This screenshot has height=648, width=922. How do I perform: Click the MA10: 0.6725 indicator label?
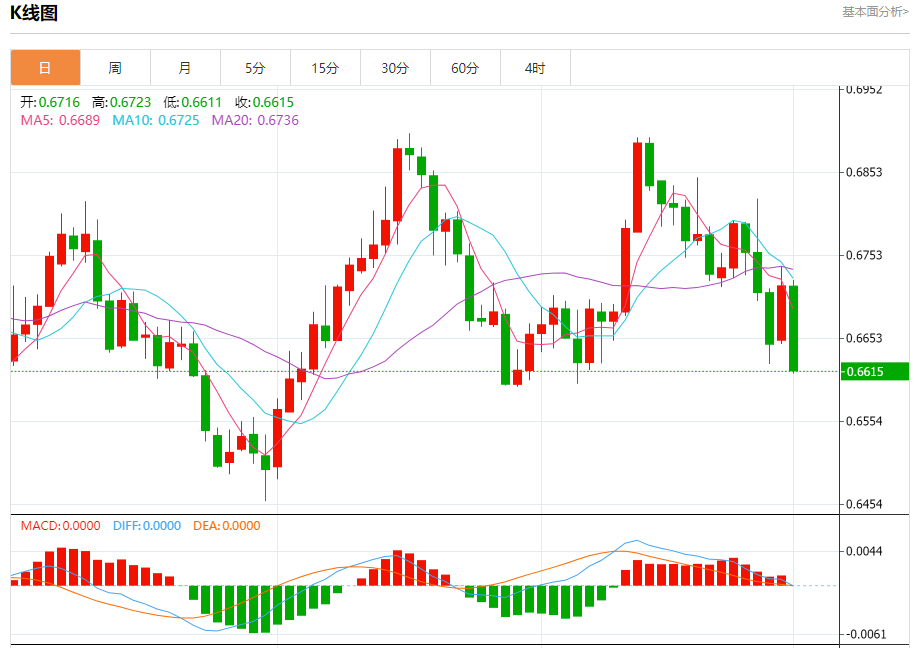156,121
